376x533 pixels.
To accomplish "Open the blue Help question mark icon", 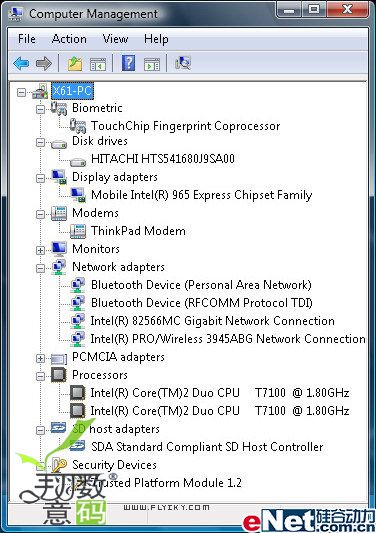I will point(128,63).
